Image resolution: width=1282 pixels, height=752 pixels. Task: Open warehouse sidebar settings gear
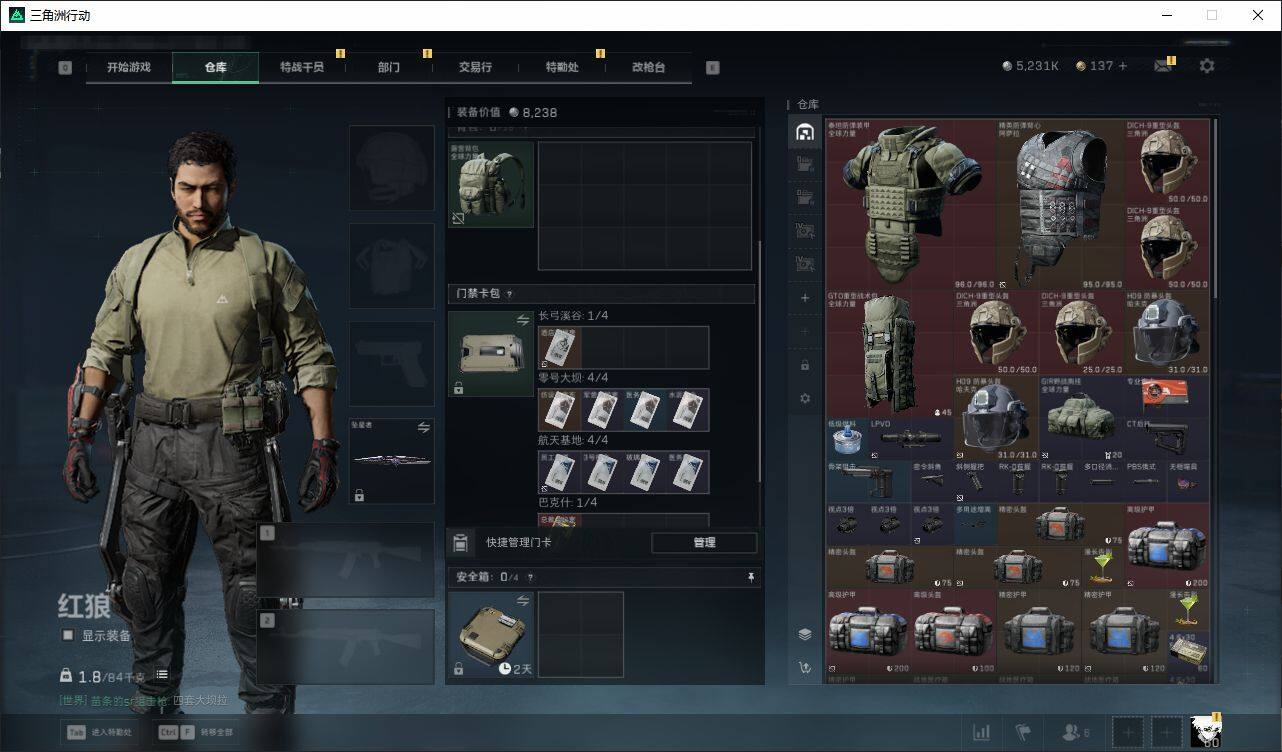coord(805,398)
